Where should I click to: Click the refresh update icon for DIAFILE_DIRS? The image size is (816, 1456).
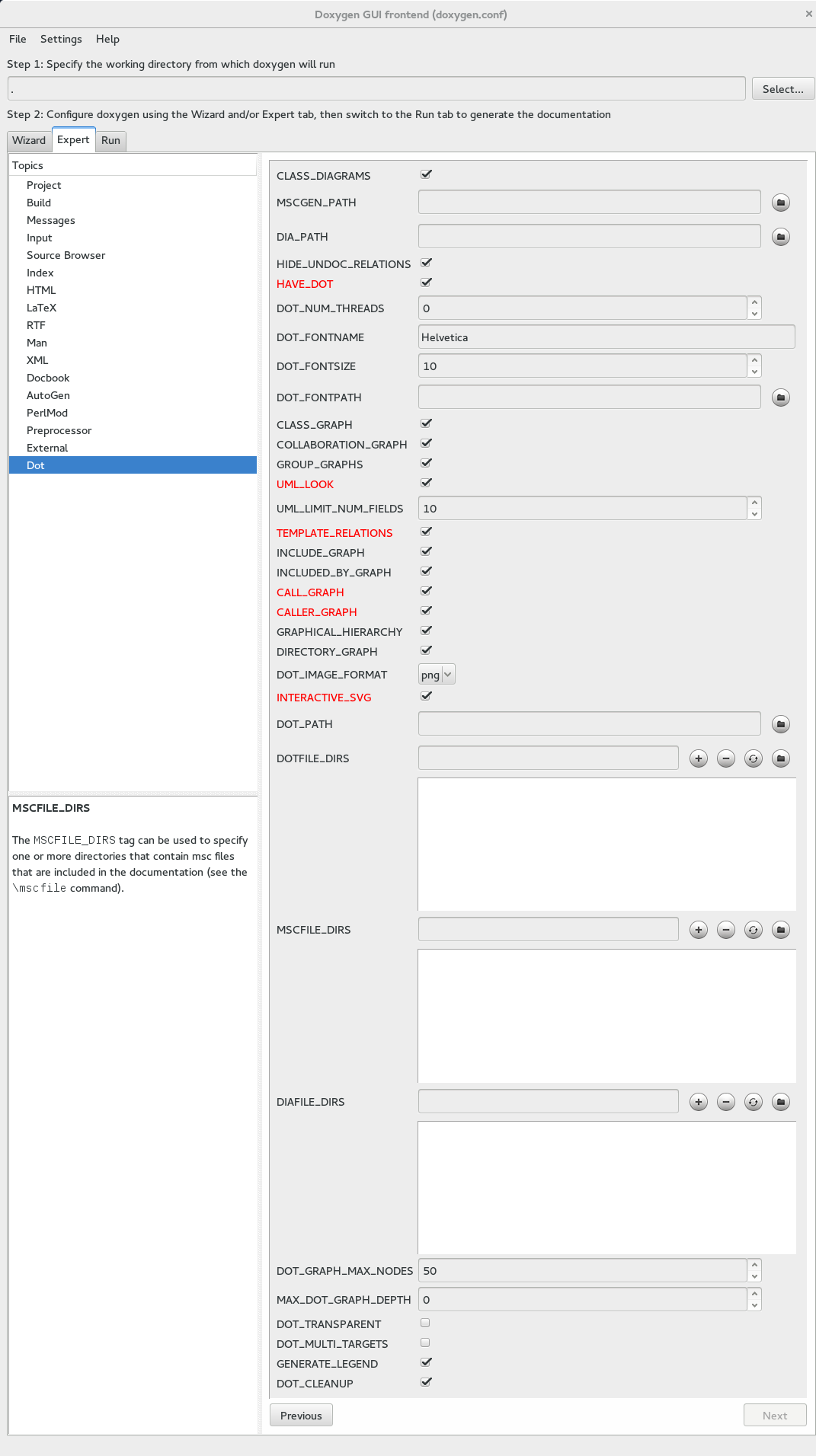[x=753, y=1102]
